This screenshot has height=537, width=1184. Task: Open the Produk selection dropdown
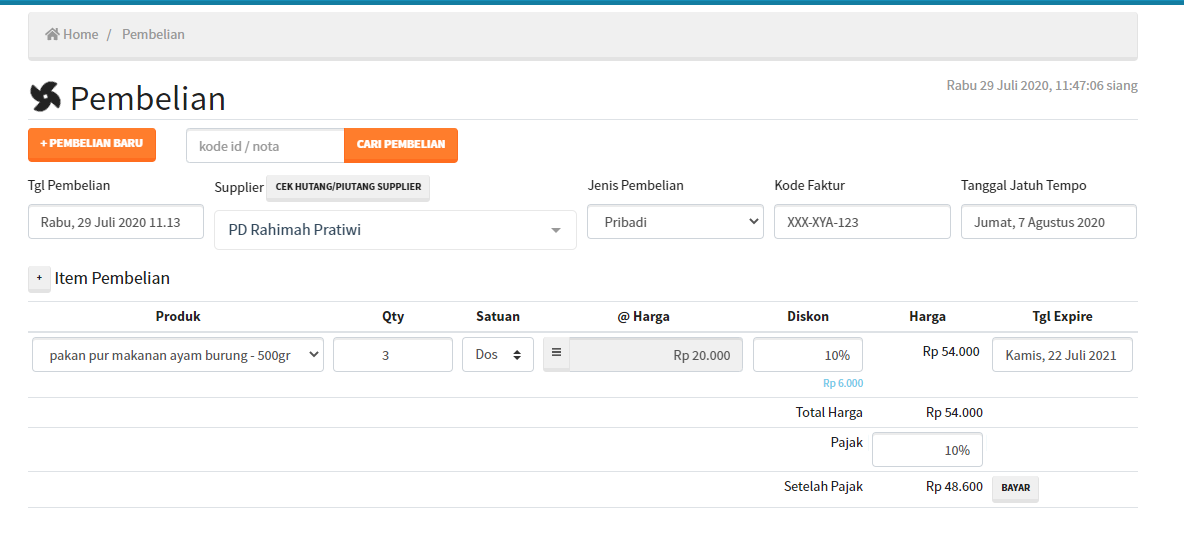tap(178, 355)
